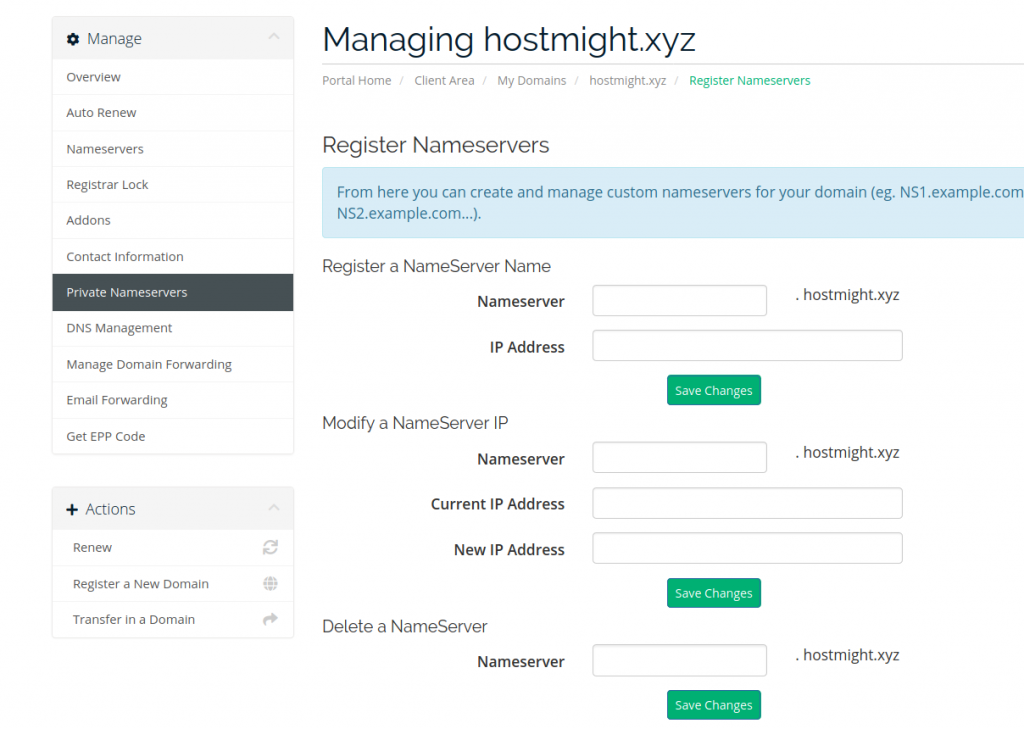Click the Manage gear icon
Screen dimensions: 1024x729
pyautogui.click(x=73, y=39)
